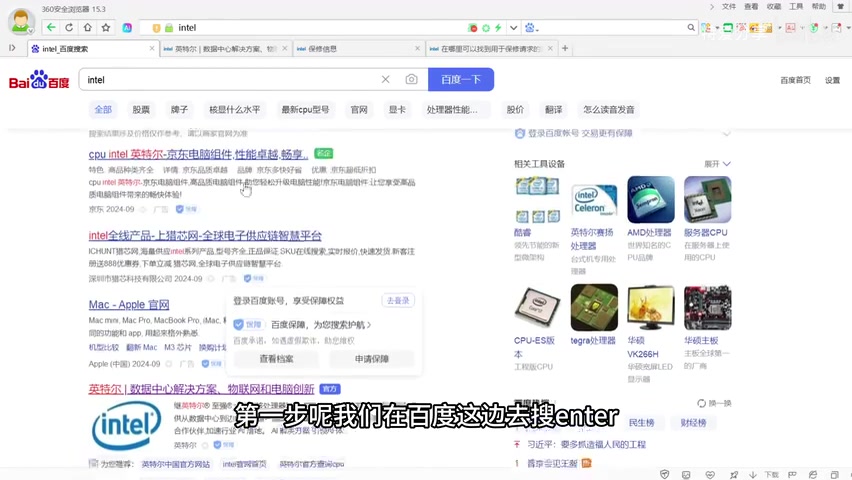Select the 官网 filter chip
Viewport: 852px width, 480px height.
tap(359, 109)
